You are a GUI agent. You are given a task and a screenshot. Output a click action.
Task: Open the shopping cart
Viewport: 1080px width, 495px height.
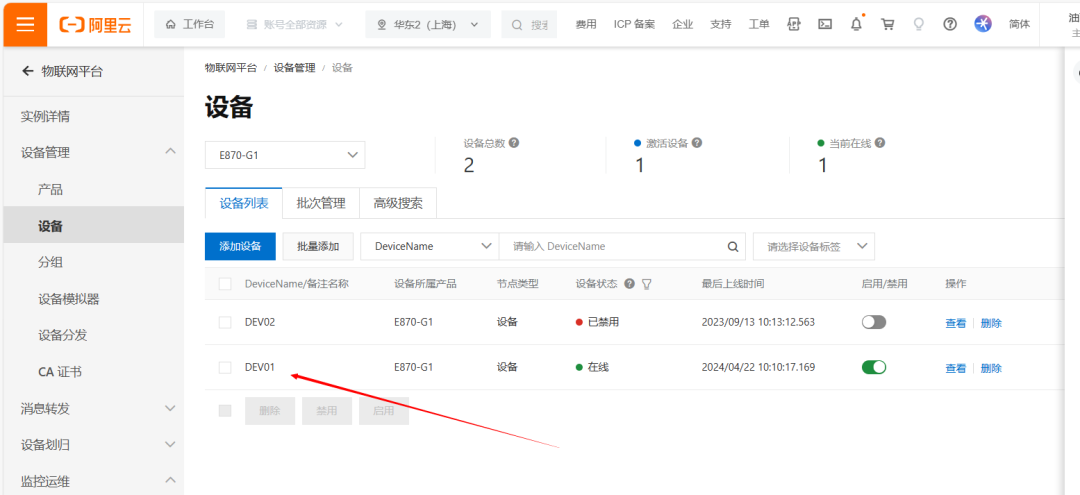887,24
